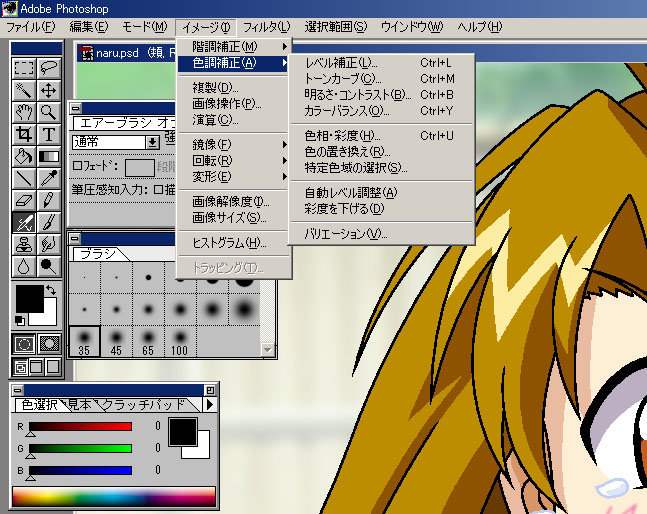
Task: Choose standard window screen mode
Action: pyautogui.click(x=21, y=367)
